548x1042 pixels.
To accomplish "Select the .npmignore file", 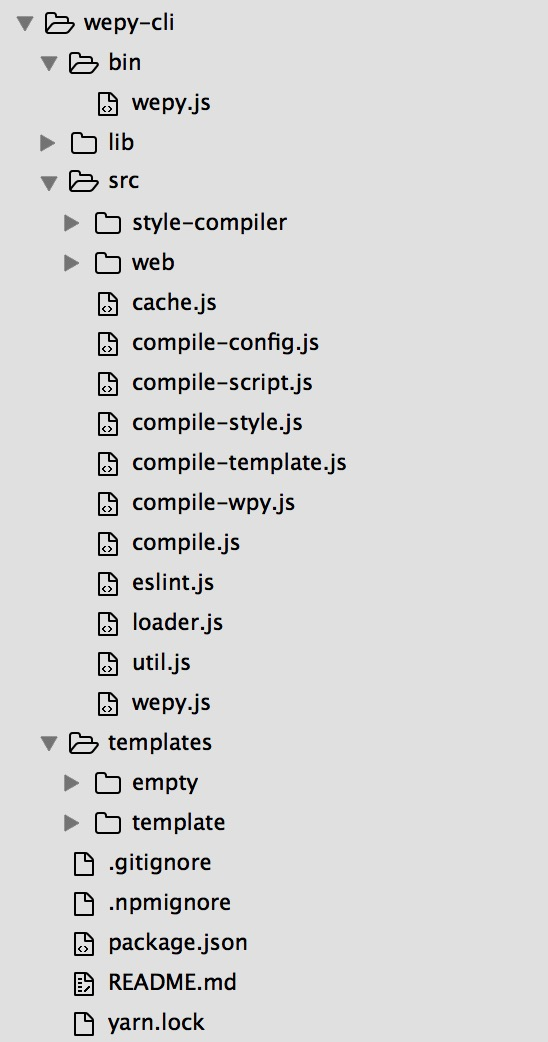I will pos(169,902).
